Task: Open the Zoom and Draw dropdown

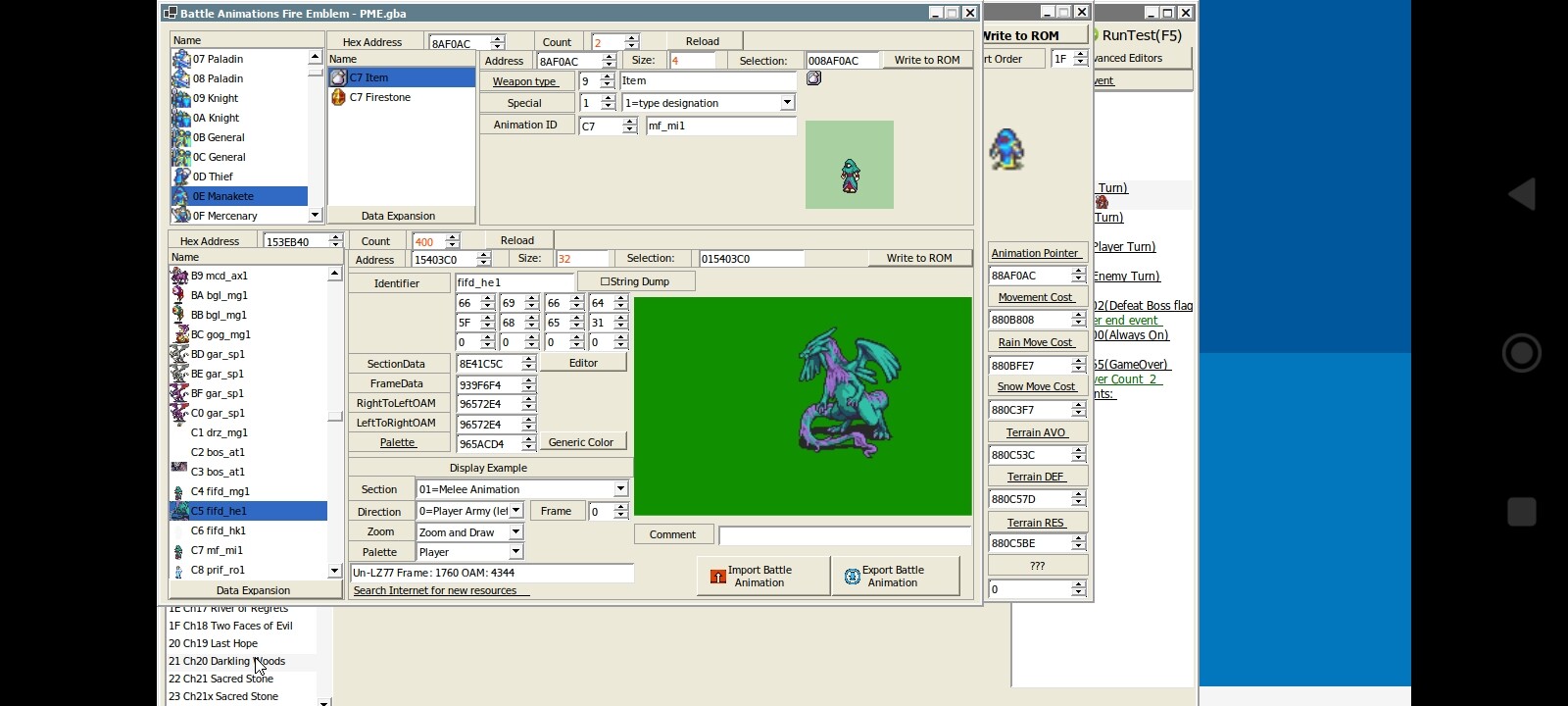Action: pyautogui.click(x=515, y=532)
